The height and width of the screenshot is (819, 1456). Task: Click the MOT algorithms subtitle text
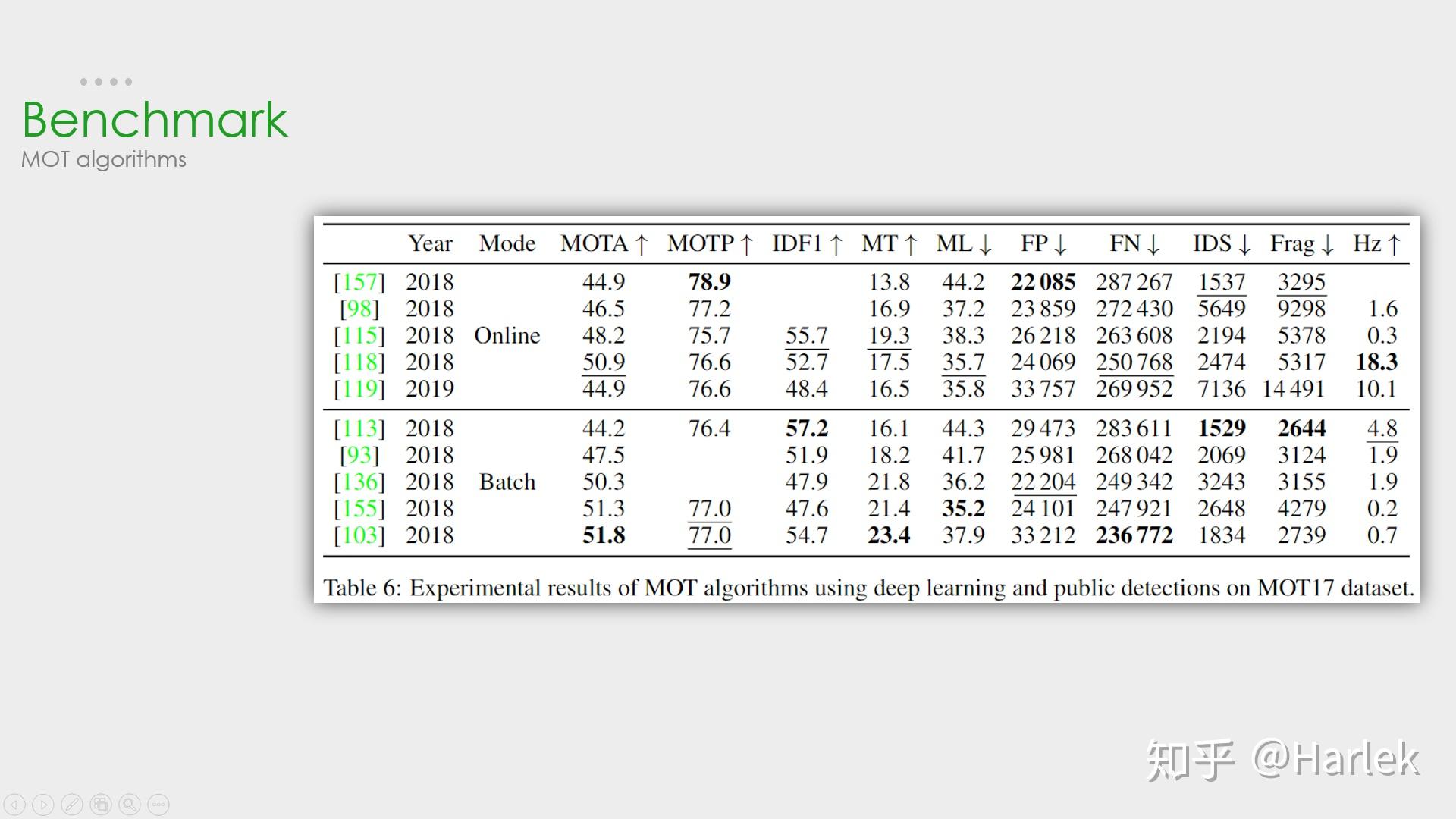pos(104,160)
